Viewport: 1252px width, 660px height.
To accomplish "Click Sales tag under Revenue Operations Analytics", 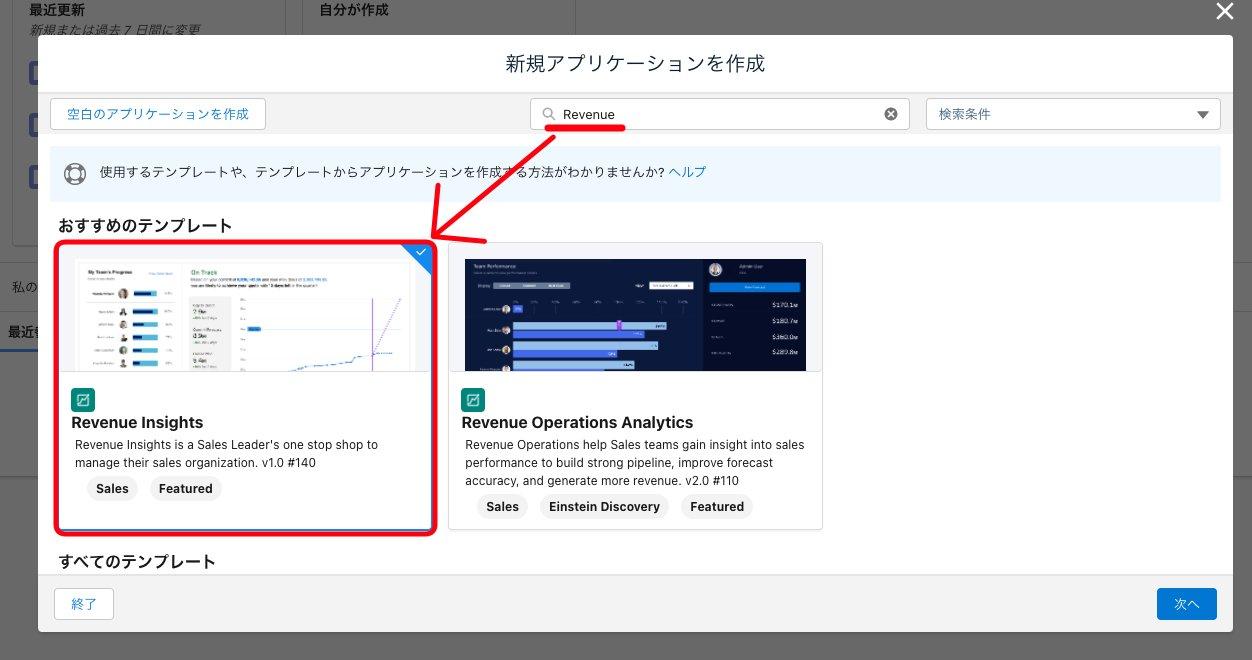I will (502, 507).
